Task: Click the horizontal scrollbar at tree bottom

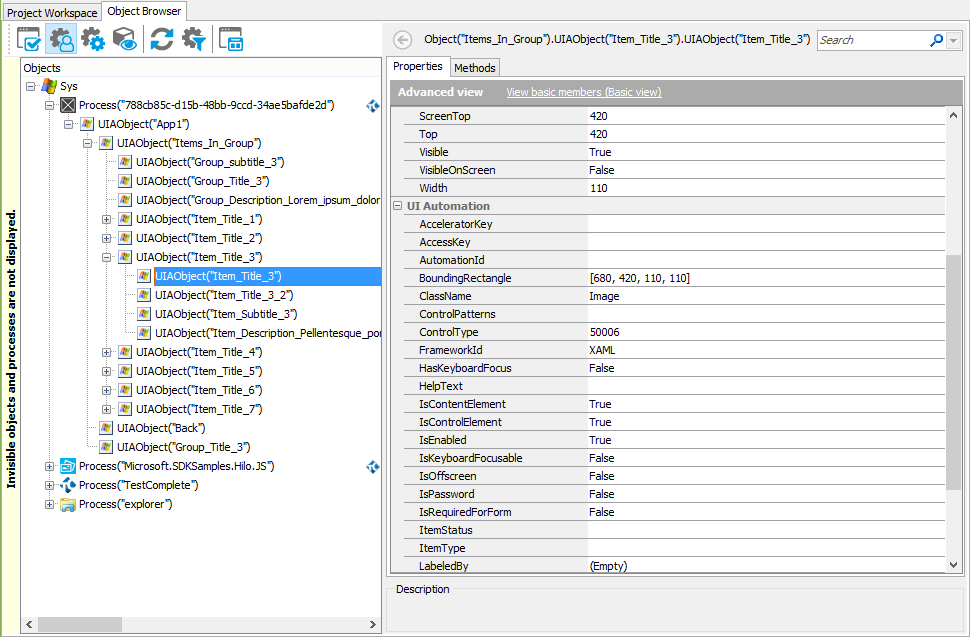Action: click(80, 625)
